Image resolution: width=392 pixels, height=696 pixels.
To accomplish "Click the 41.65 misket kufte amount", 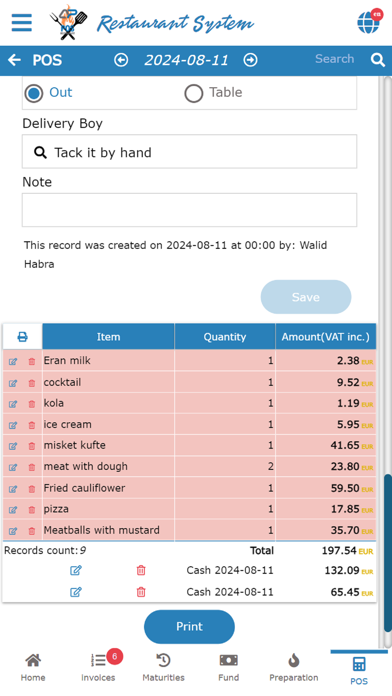I will [x=345, y=445].
